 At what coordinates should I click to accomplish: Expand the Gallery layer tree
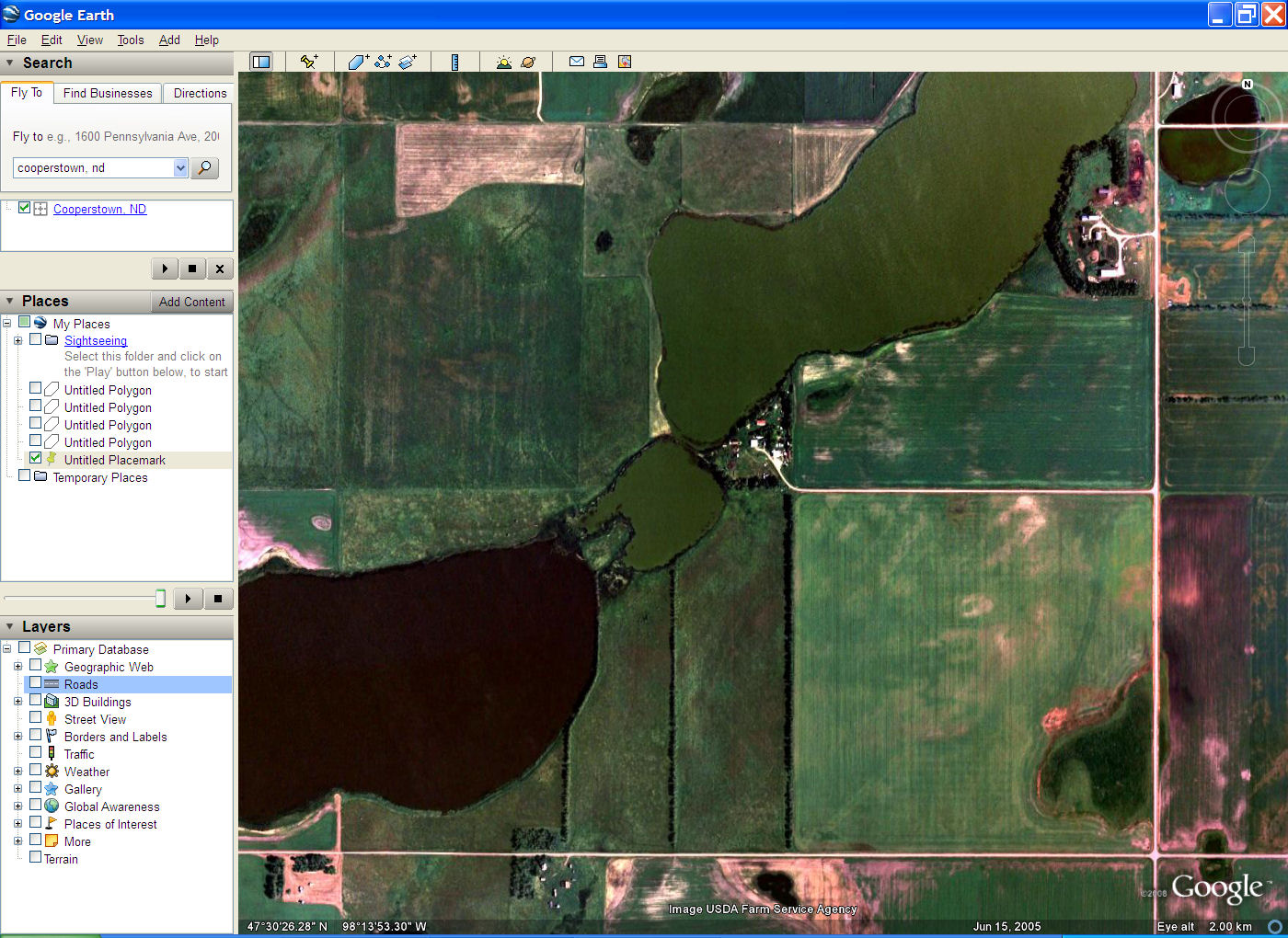(x=17, y=789)
